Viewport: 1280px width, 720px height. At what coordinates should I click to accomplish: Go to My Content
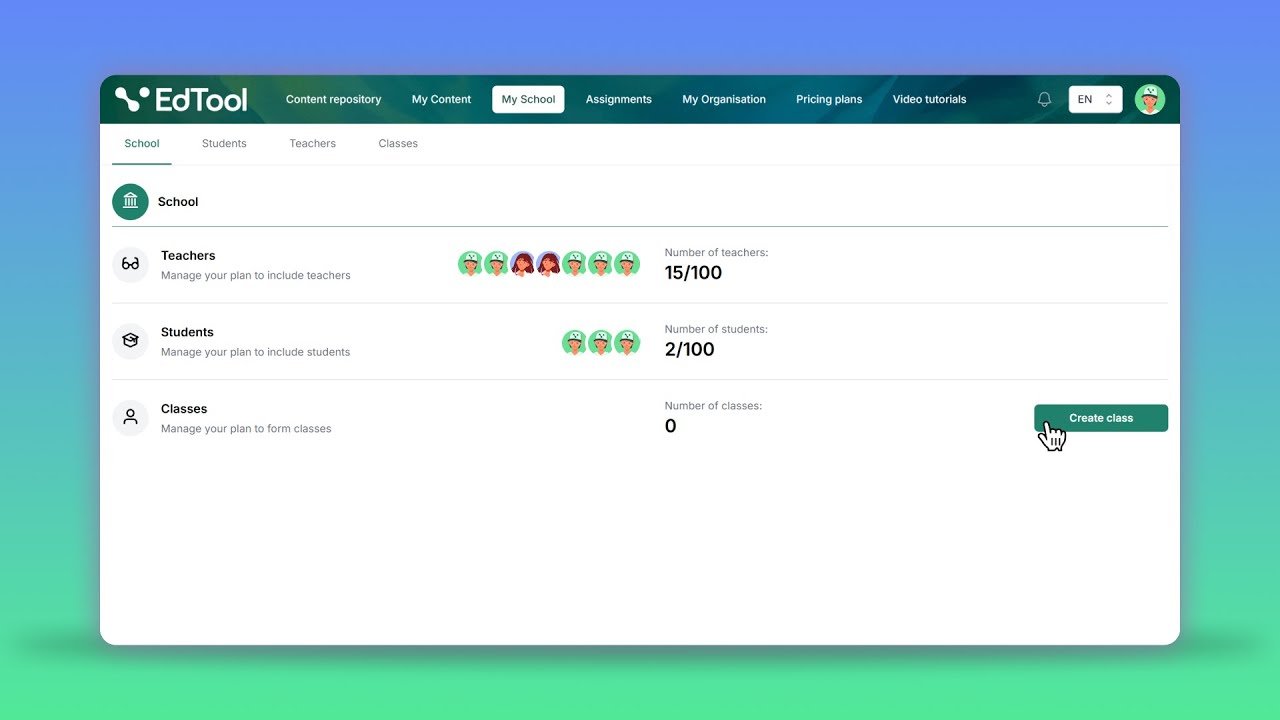[x=441, y=99]
